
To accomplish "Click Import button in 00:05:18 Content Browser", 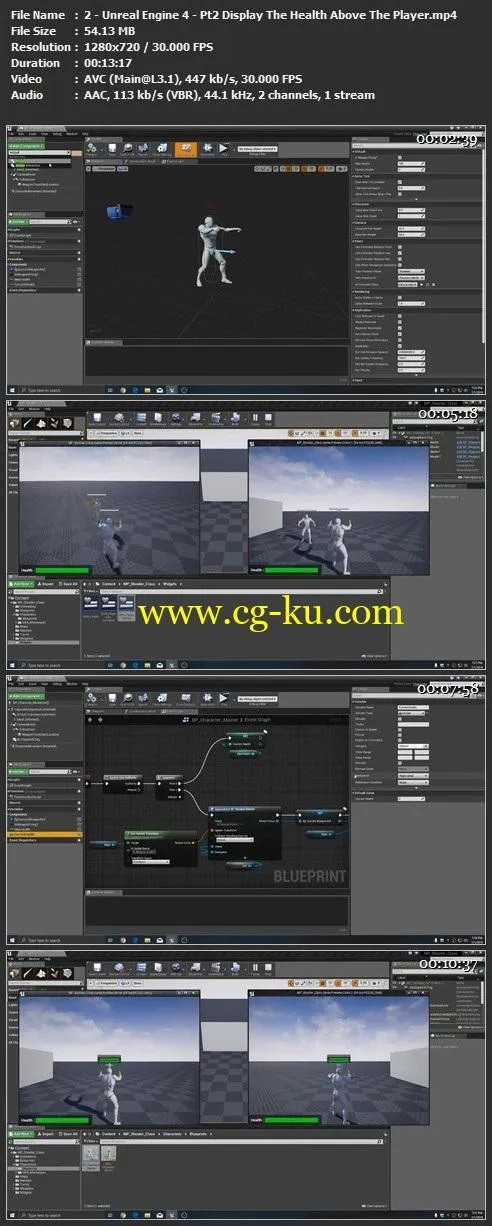I will [46, 584].
